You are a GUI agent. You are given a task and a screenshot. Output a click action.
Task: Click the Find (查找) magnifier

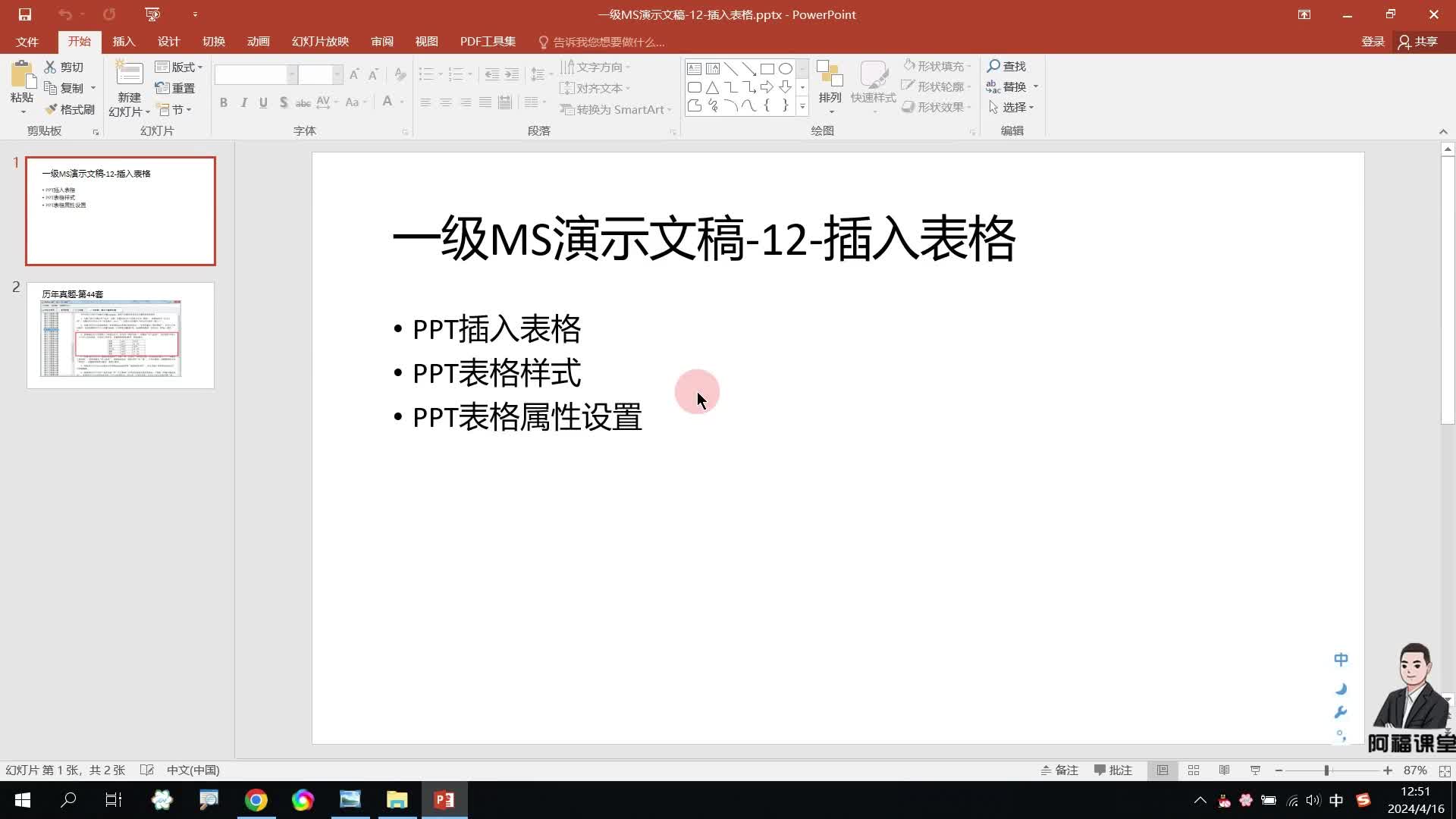(1006, 66)
